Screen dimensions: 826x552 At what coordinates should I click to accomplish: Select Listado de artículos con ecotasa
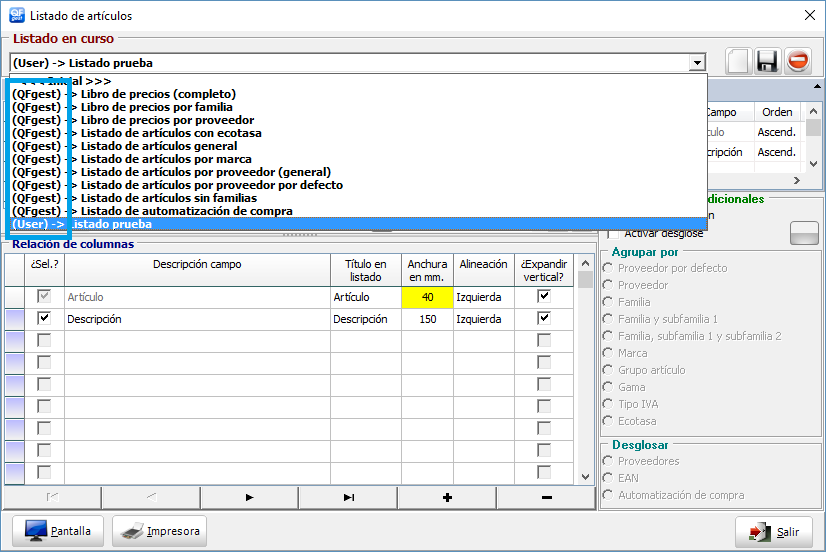coord(358,133)
